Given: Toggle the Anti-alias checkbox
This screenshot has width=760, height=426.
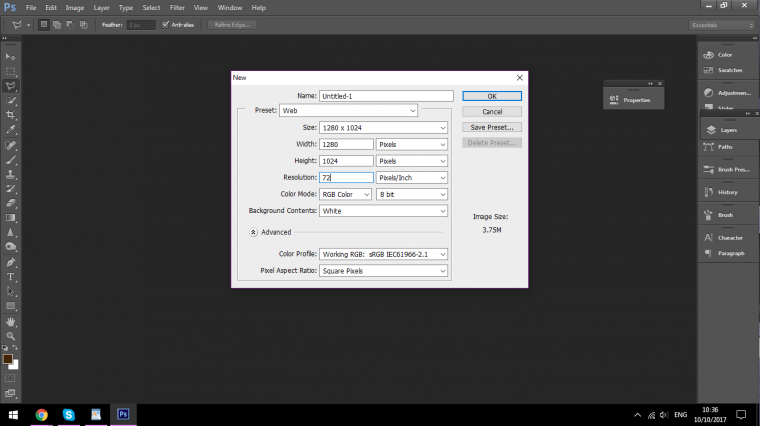Looking at the screenshot, I should [166, 25].
